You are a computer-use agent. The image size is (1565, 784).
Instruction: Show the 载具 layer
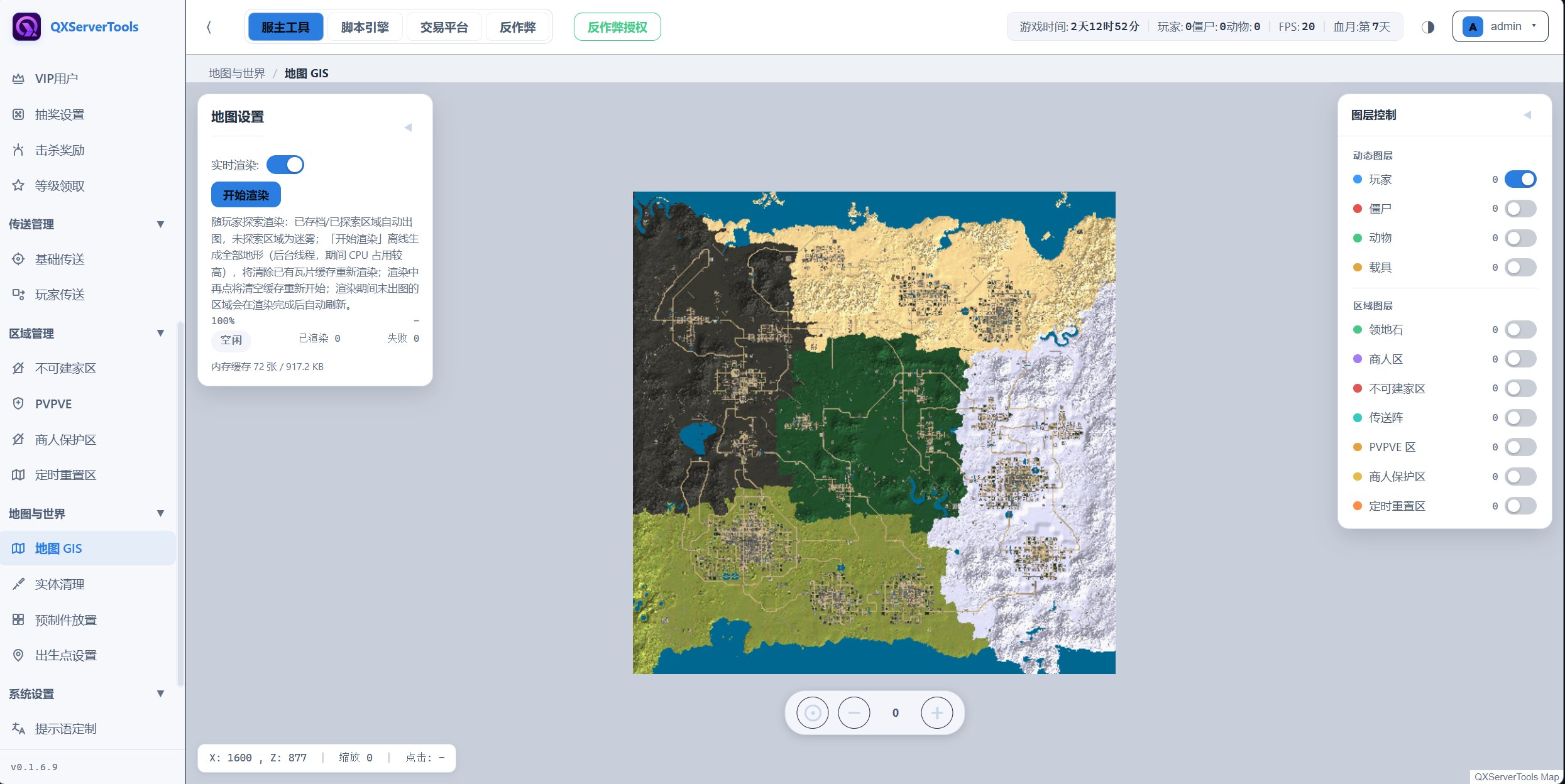pos(1520,268)
